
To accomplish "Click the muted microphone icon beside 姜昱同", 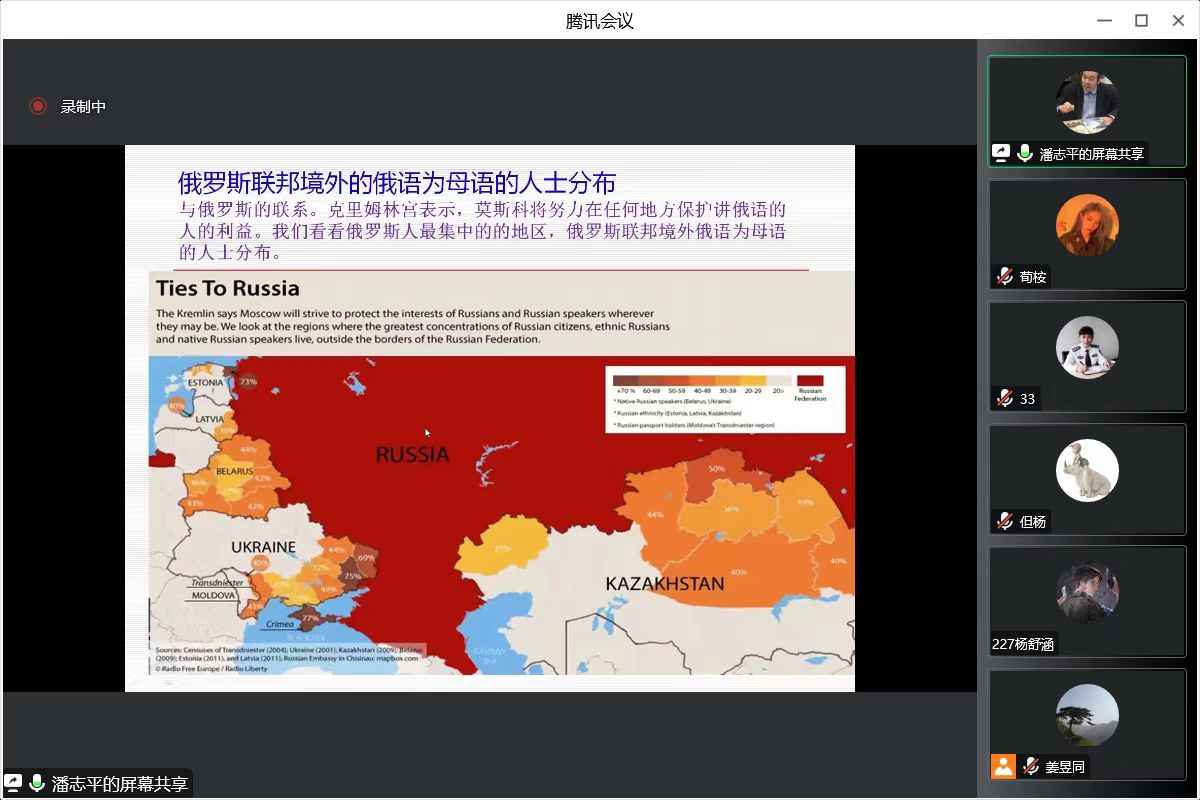I will pyautogui.click(x=1030, y=766).
